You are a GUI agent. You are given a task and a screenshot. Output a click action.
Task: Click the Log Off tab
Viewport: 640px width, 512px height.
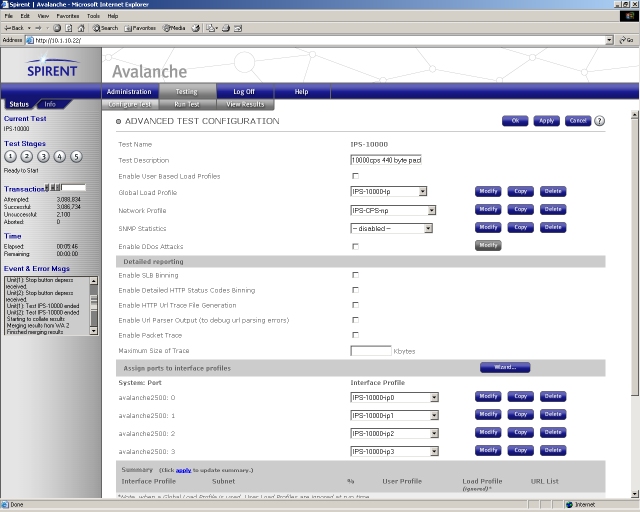click(244, 92)
